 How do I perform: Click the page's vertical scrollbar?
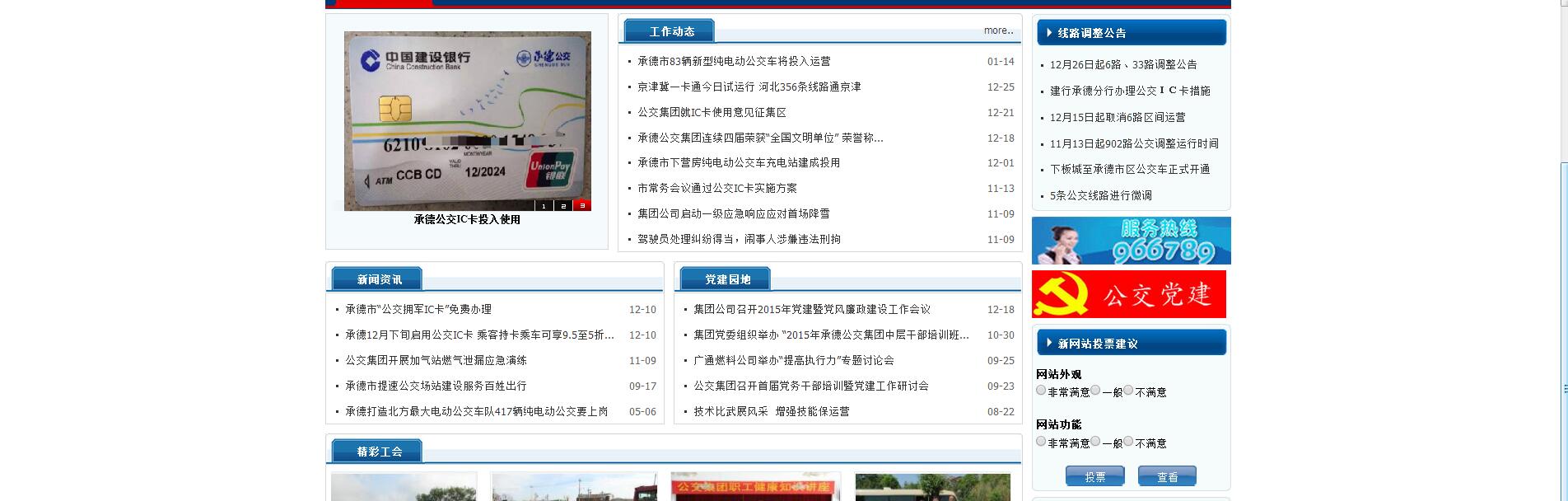pos(1563,247)
